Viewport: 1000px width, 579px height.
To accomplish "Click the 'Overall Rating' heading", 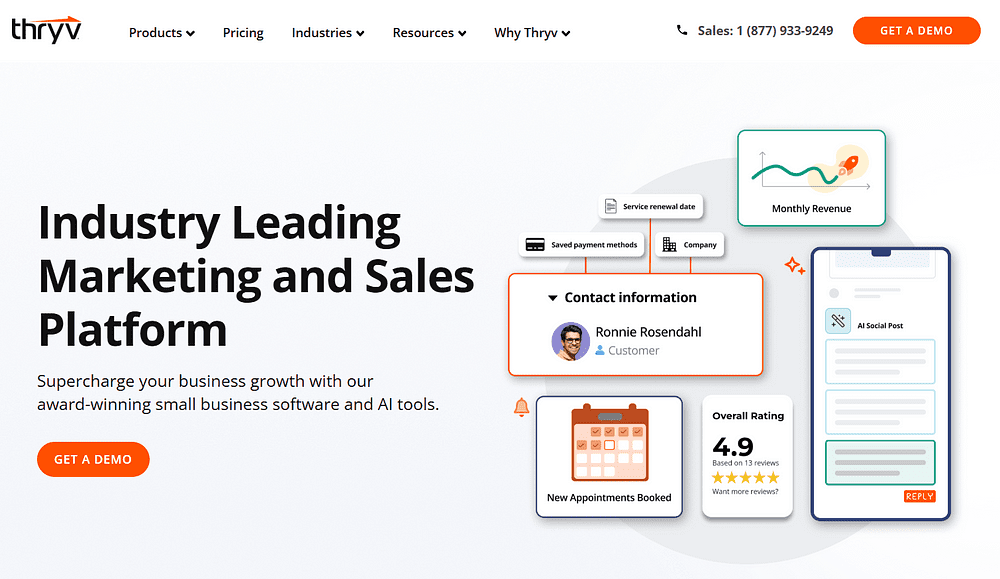I will 748,416.
